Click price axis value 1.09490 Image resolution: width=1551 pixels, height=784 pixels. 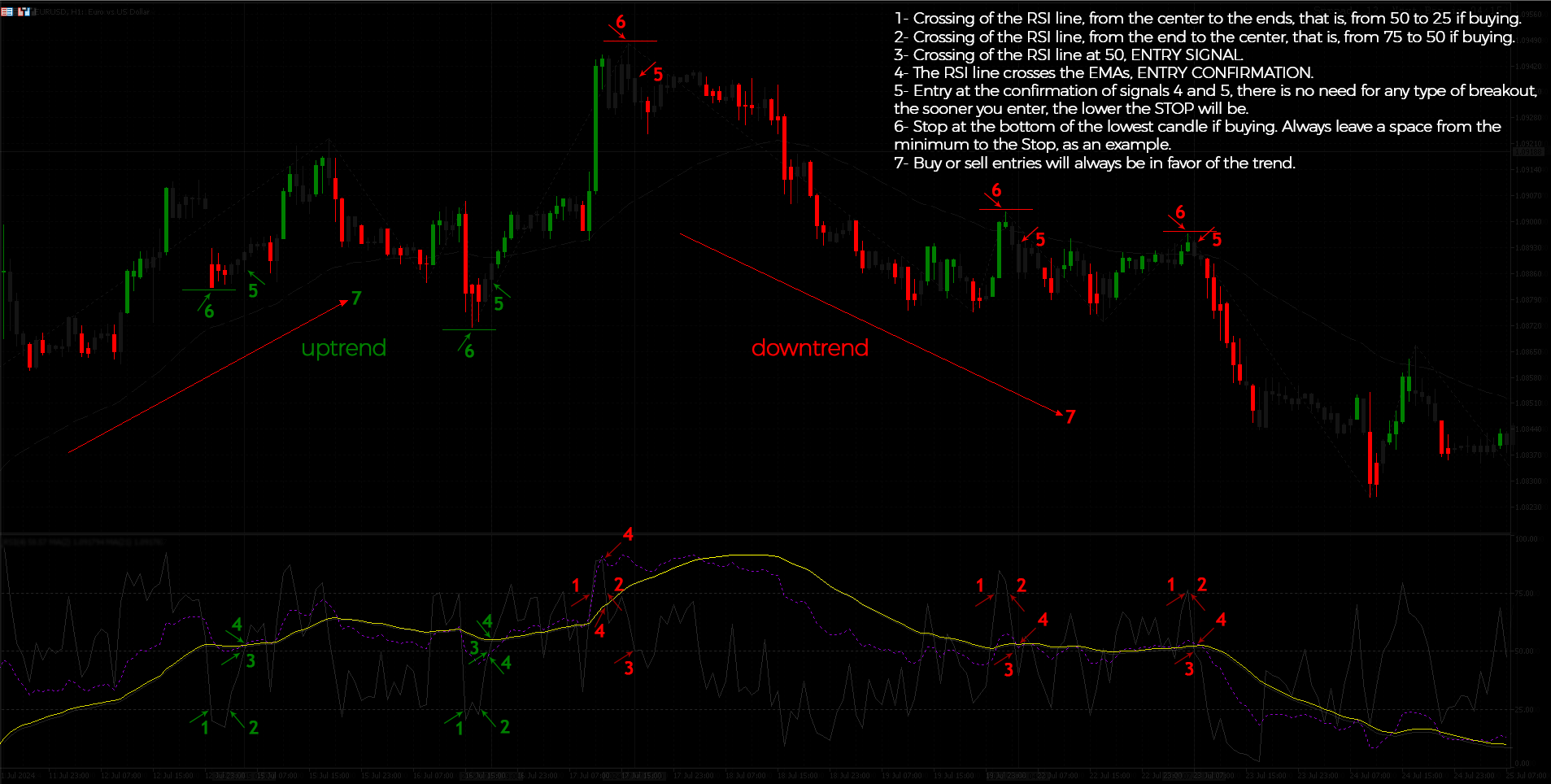[x=1529, y=41]
